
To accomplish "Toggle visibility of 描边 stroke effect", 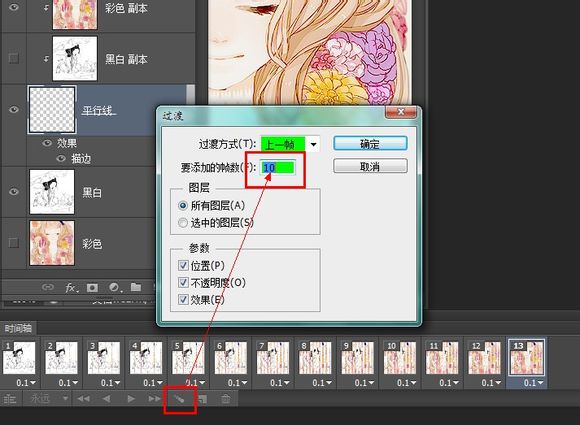I will click(x=61, y=159).
